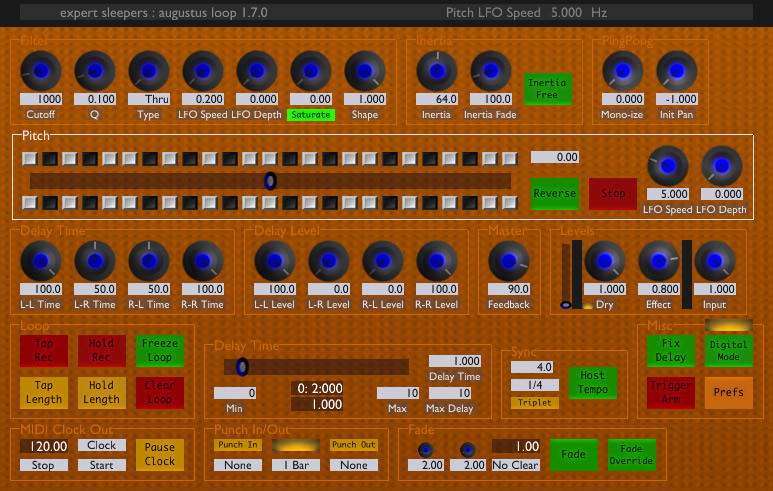This screenshot has width=773, height=491.
Task: Click the R-R Level knob
Action: [x=437, y=261]
